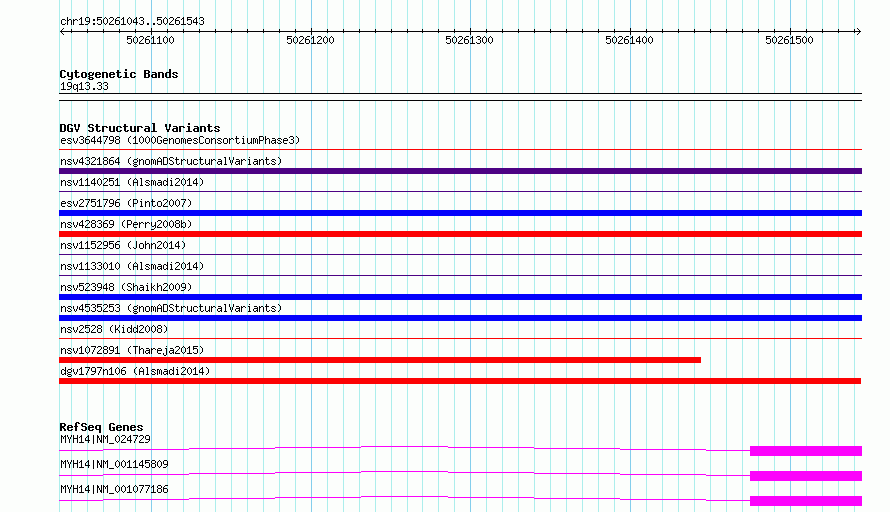Click the purple bar under nsv4321864
The image size is (890, 512).
(x=460, y=171)
